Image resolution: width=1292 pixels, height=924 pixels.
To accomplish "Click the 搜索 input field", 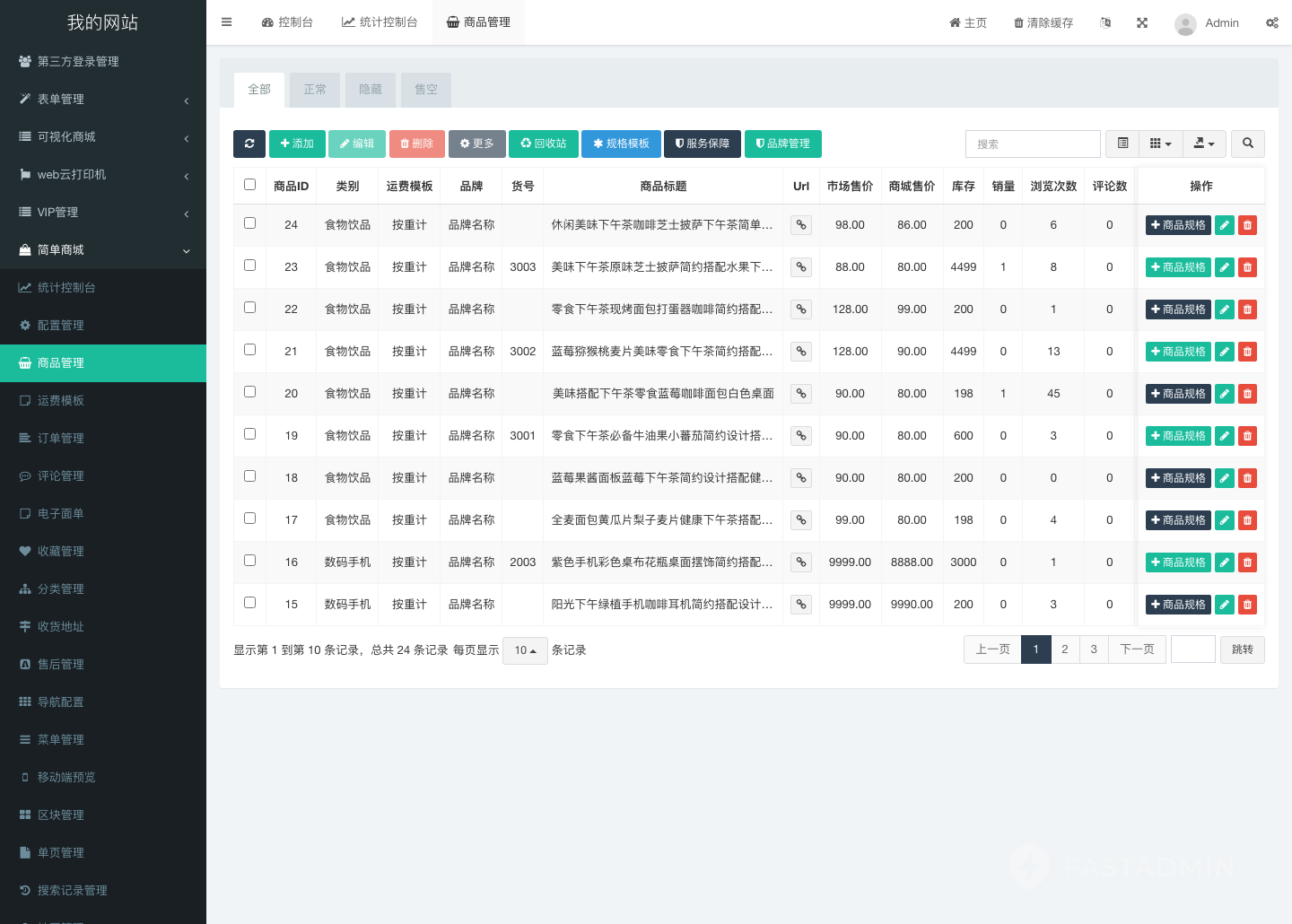I will click(x=1033, y=144).
